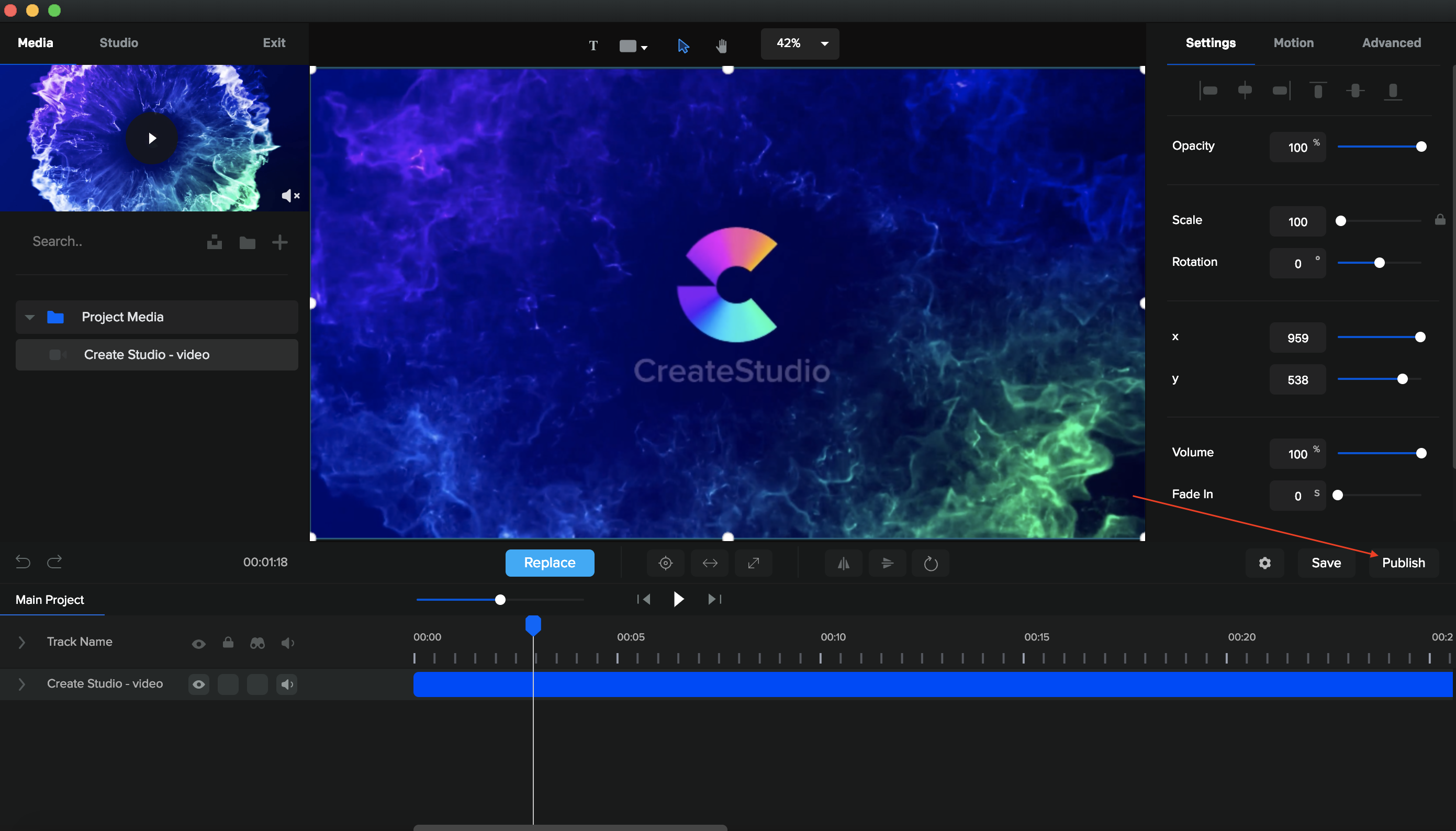Click the Scale value field
The image size is (1456, 831).
(1297, 221)
